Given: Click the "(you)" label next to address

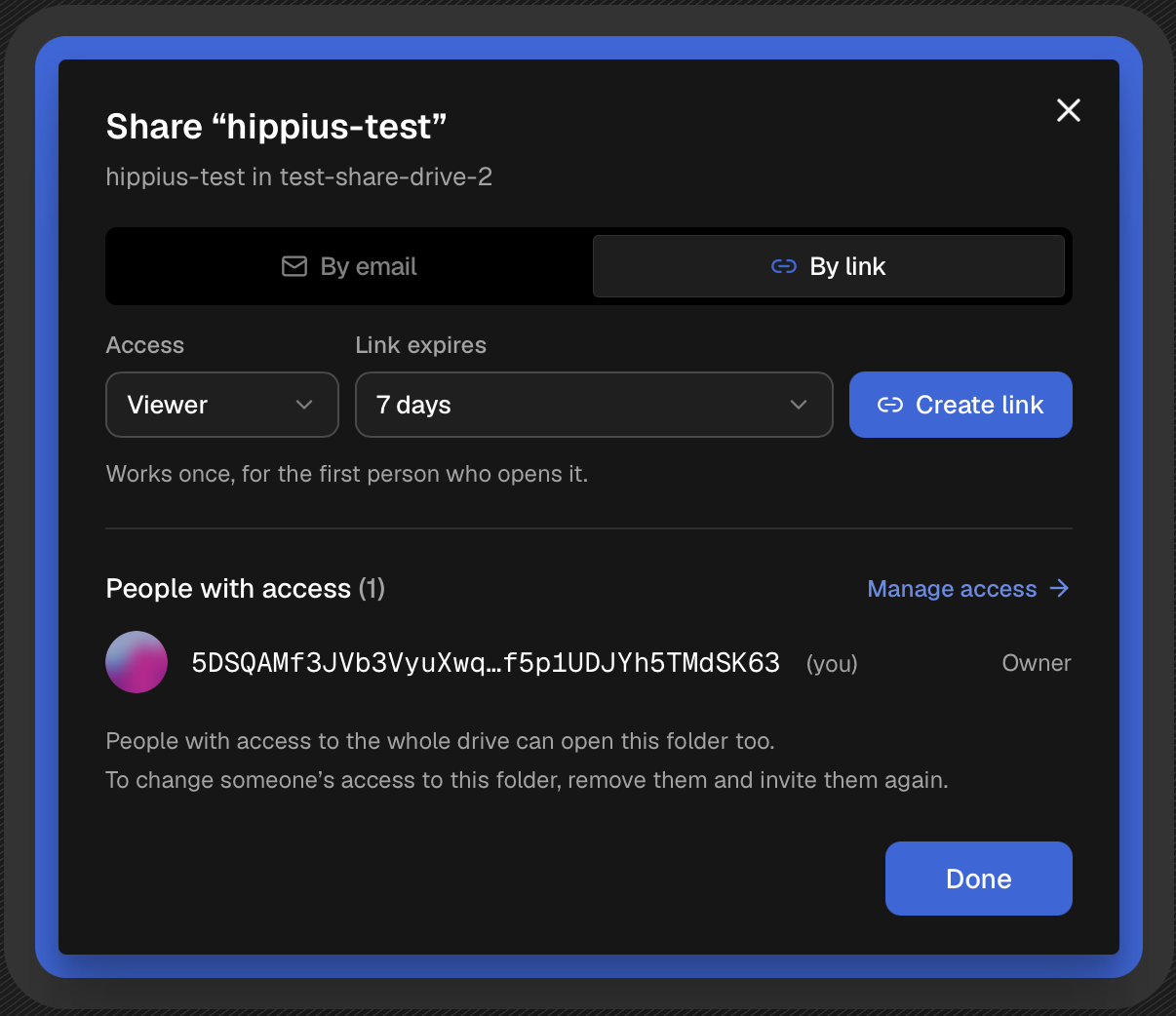Looking at the screenshot, I should 832,664.
